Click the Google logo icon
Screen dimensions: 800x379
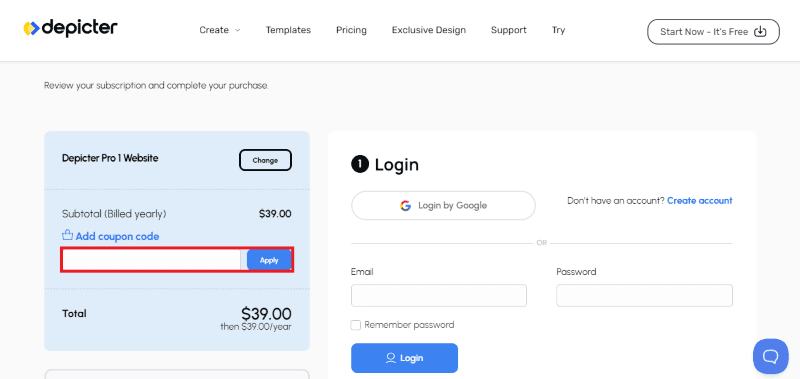pyautogui.click(x=406, y=206)
